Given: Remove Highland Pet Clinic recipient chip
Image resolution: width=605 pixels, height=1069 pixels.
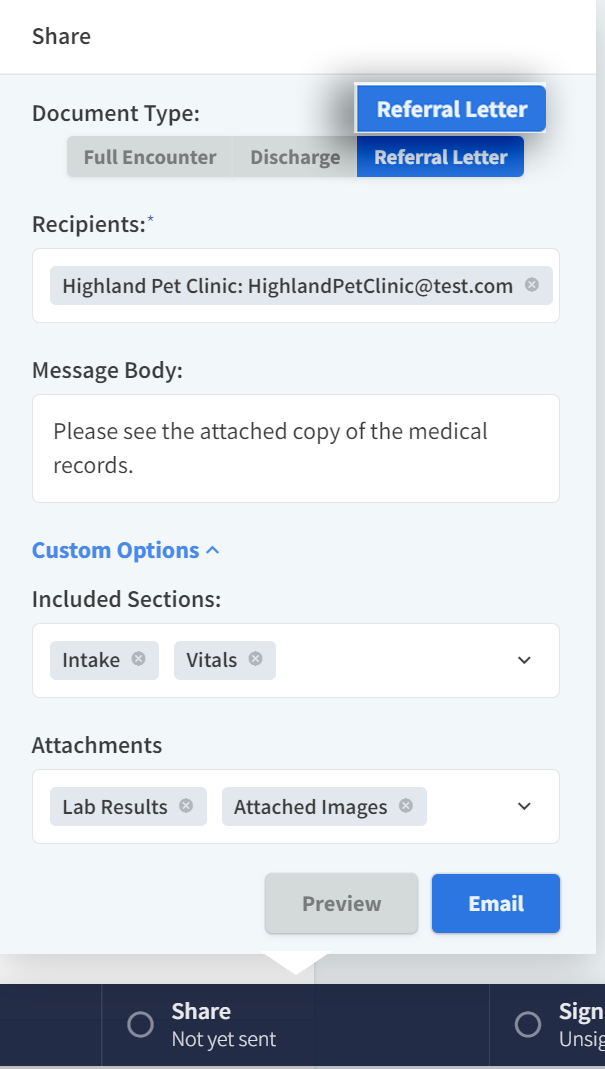Looking at the screenshot, I should pyautogui.click(x=532, y=285).
